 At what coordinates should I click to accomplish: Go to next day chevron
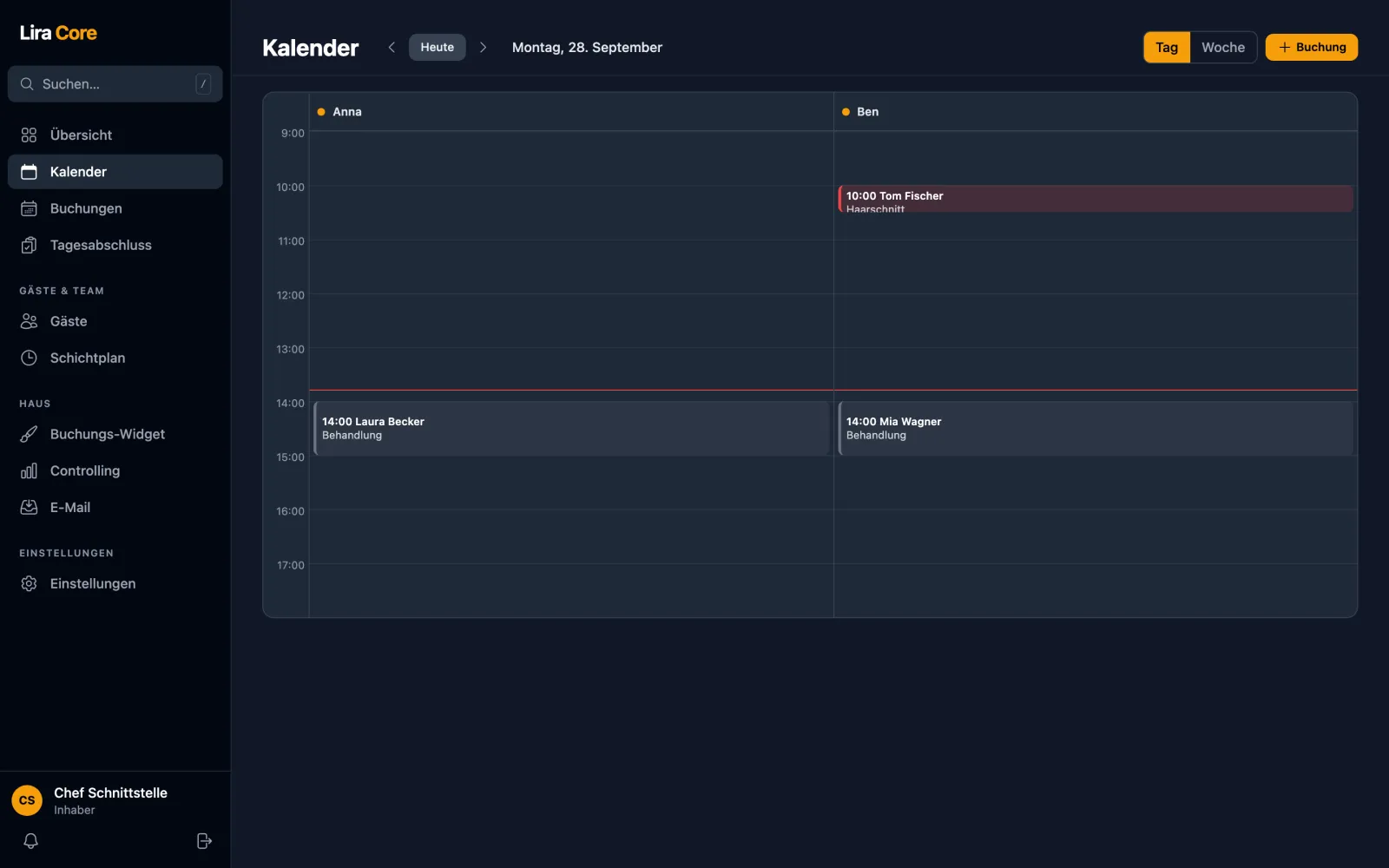(484, 47)
